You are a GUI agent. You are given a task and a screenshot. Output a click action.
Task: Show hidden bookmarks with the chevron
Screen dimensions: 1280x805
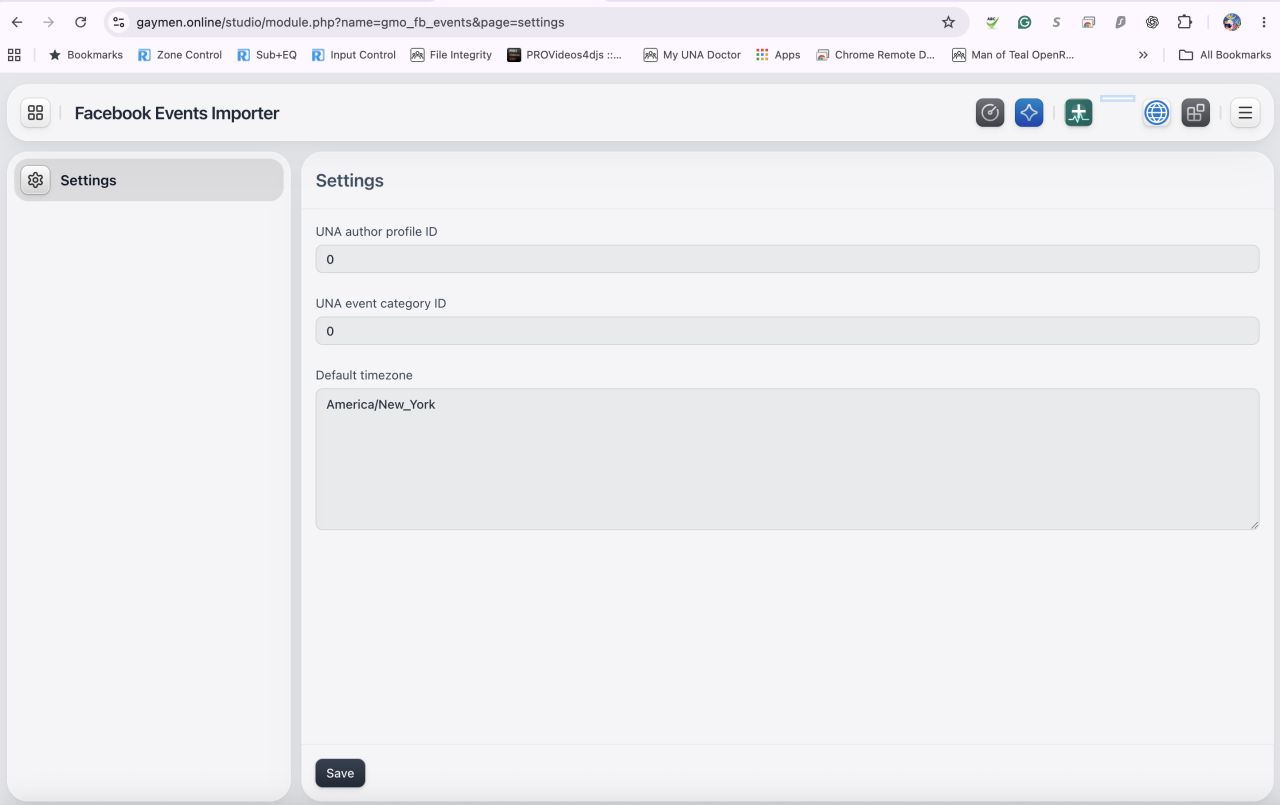tap(1143, 55)
